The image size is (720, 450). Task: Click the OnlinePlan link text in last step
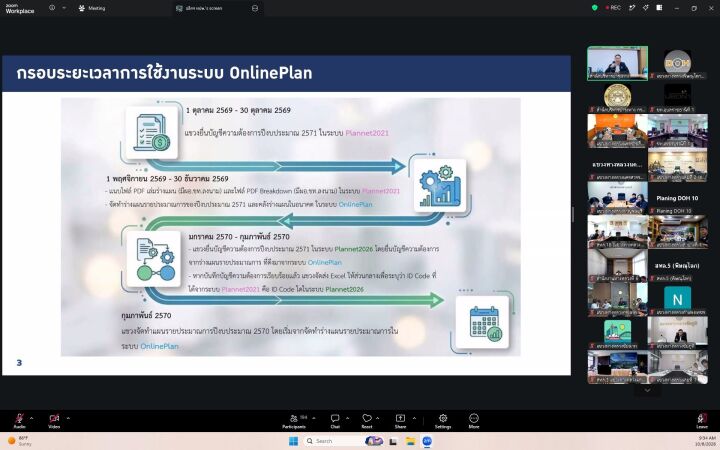pos(159,346)
